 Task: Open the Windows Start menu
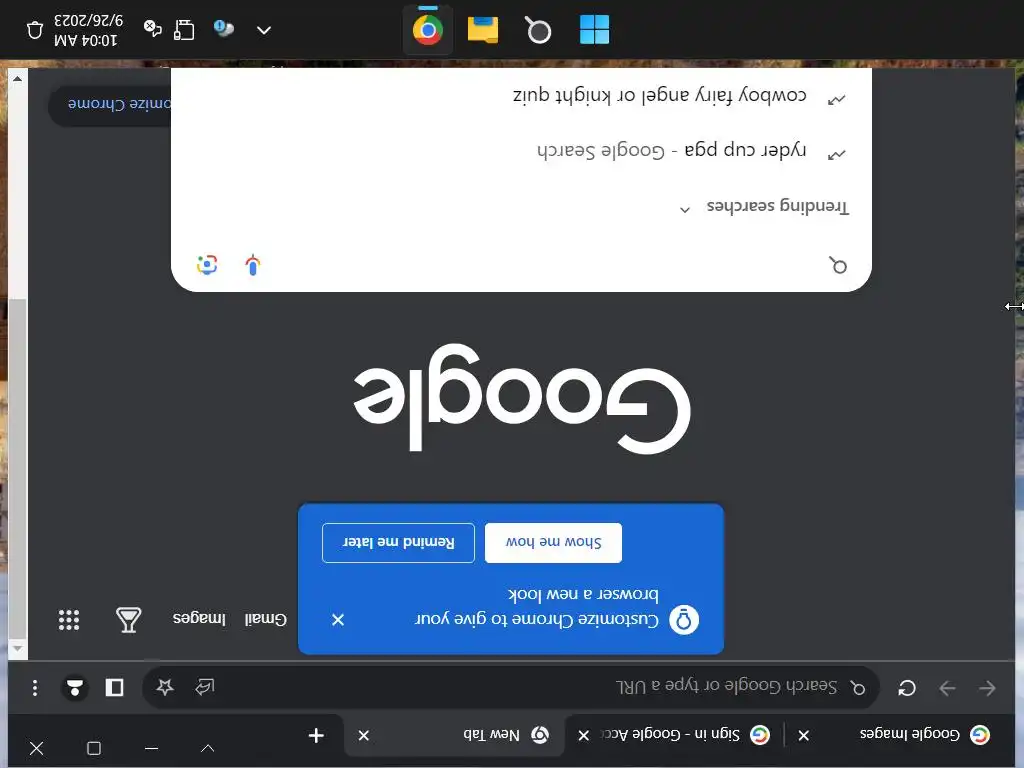pos(594,29)
